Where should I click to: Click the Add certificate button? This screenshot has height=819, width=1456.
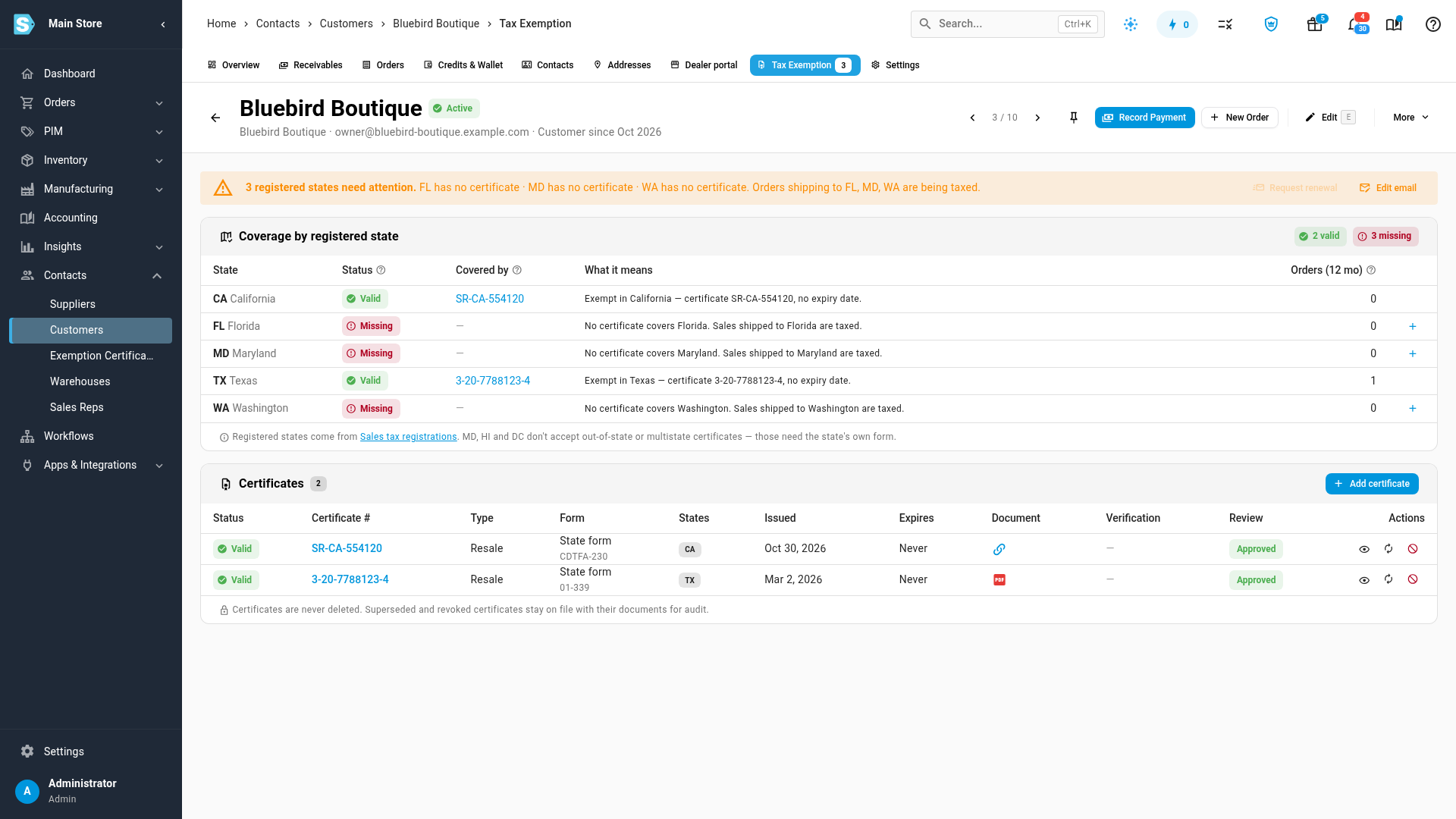coord(1371,484)
